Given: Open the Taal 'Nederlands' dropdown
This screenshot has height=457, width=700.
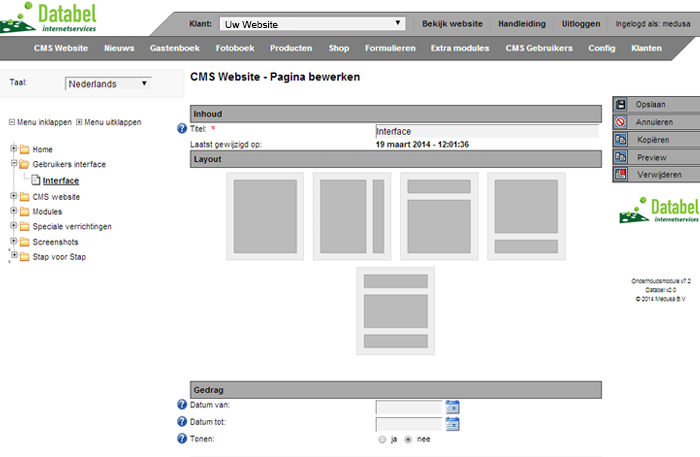Looking at the screenshot, I should 108,83.
